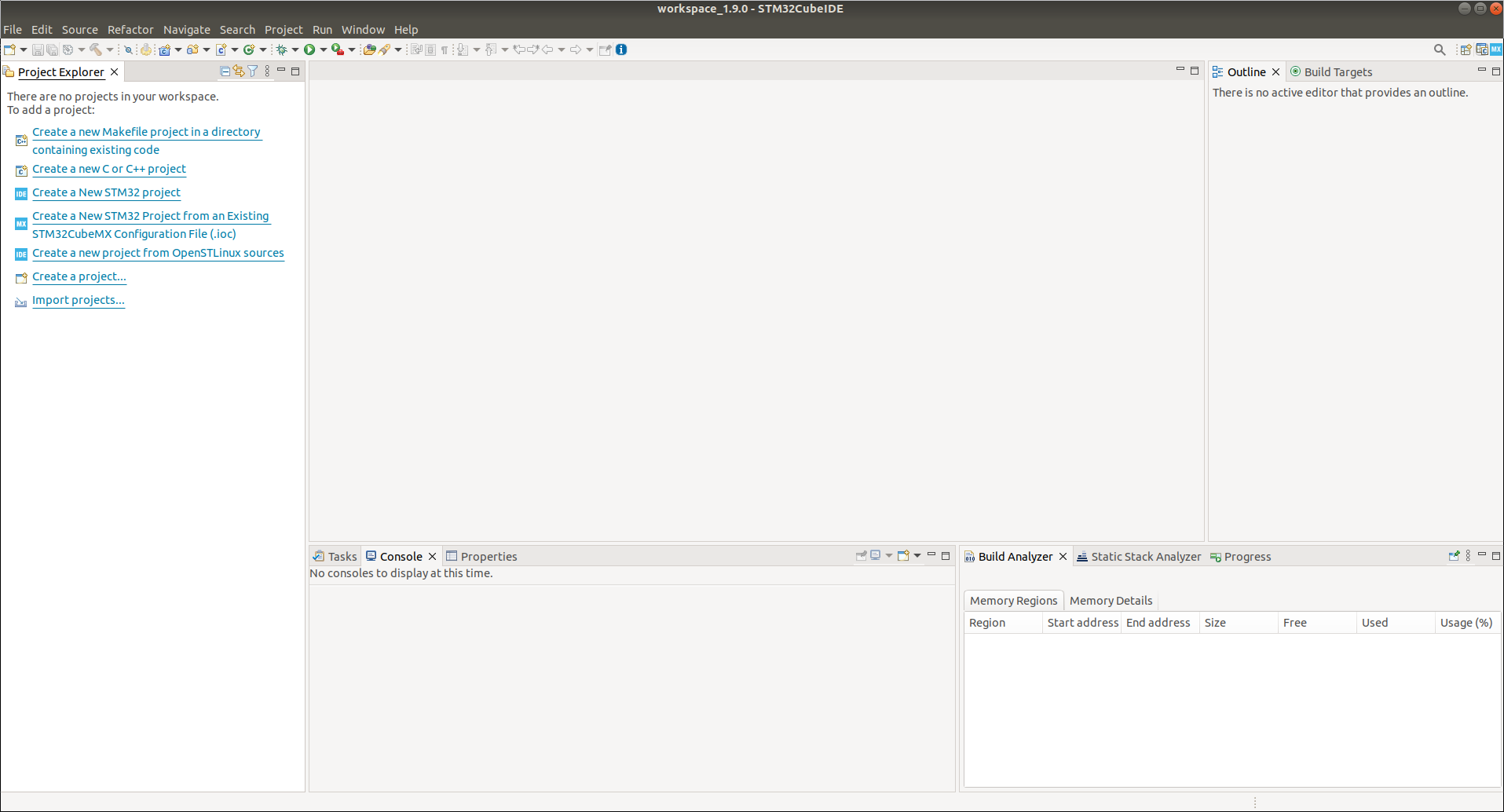The height and width of the screenshot is (812, 1504).
Task: Switch to the Properties tab
Action: [x=481, y=556]
